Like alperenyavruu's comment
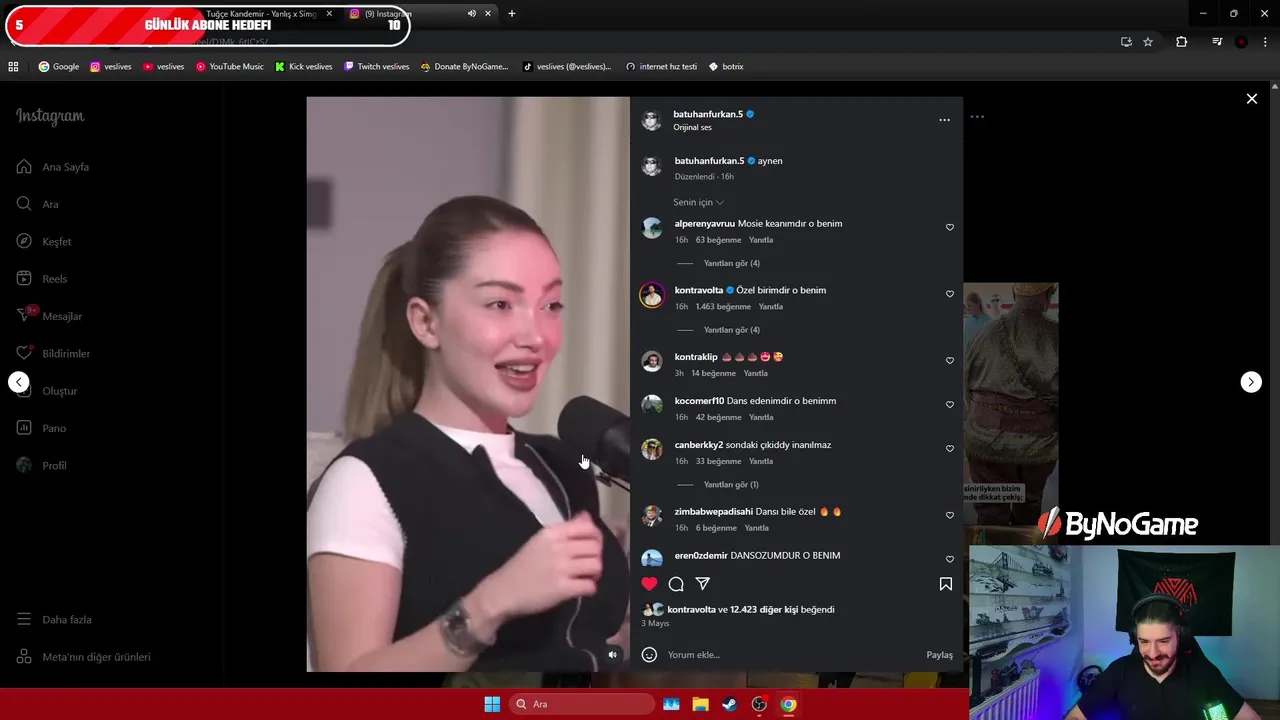1280x720 pixels. coord(950,228)
